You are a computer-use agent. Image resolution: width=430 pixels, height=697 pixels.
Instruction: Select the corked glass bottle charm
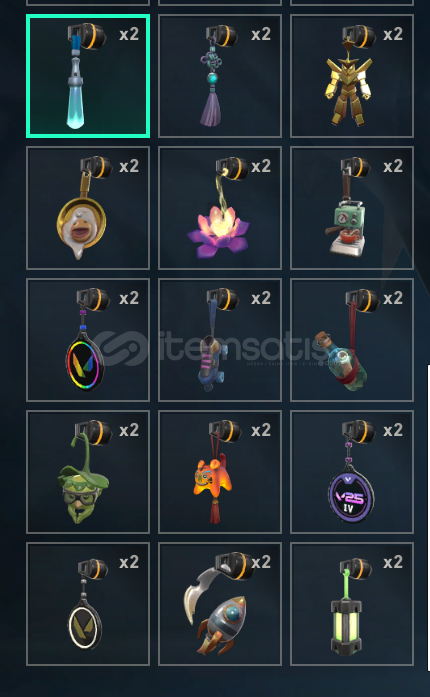point(352,340)
